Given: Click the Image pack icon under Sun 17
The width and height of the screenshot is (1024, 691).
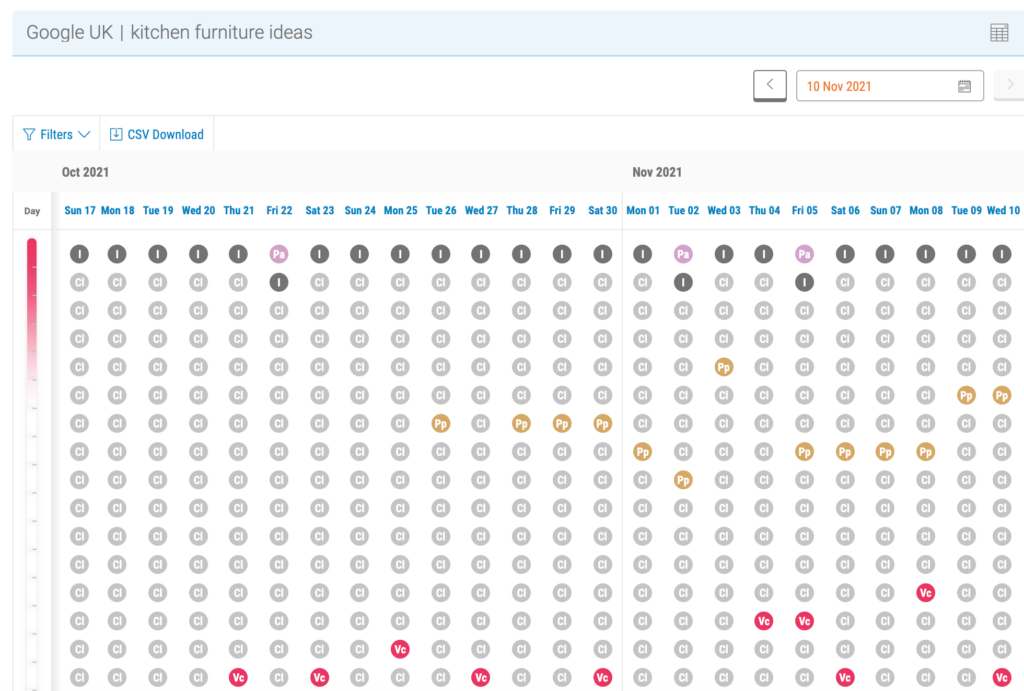Looking at the screenshot, I should [78, 254].
